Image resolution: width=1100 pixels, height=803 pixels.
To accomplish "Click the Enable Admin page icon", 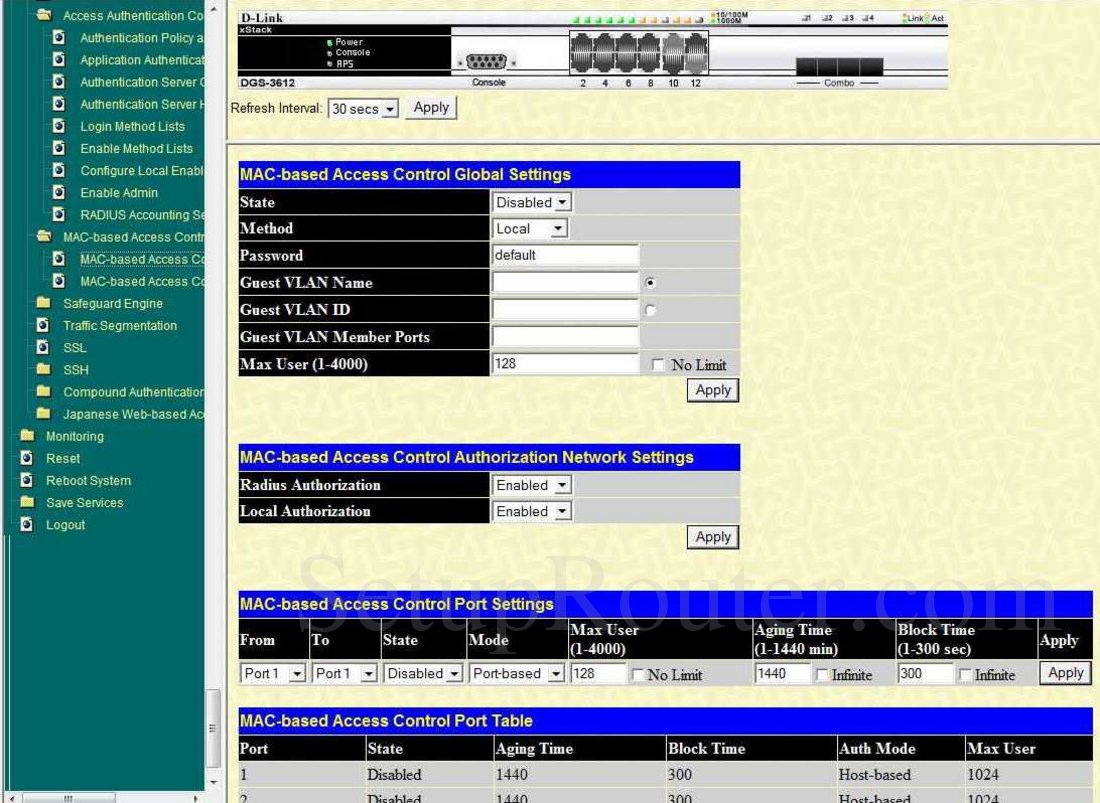I will (x=59, y=192).
